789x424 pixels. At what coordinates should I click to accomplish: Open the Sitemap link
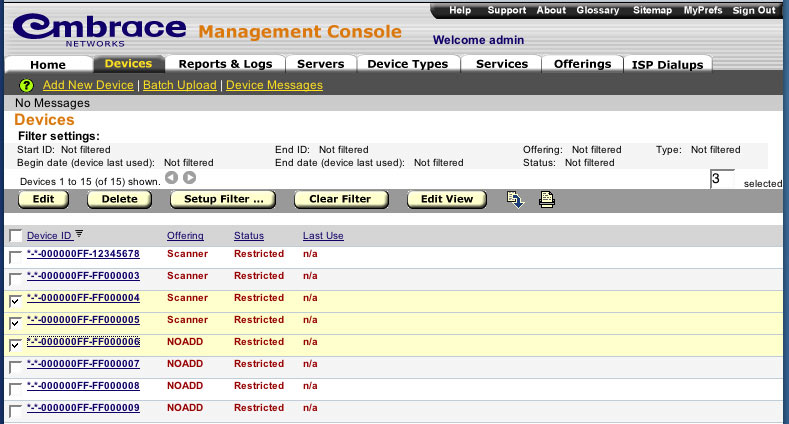pyautogui.click(x=652, y=10)
